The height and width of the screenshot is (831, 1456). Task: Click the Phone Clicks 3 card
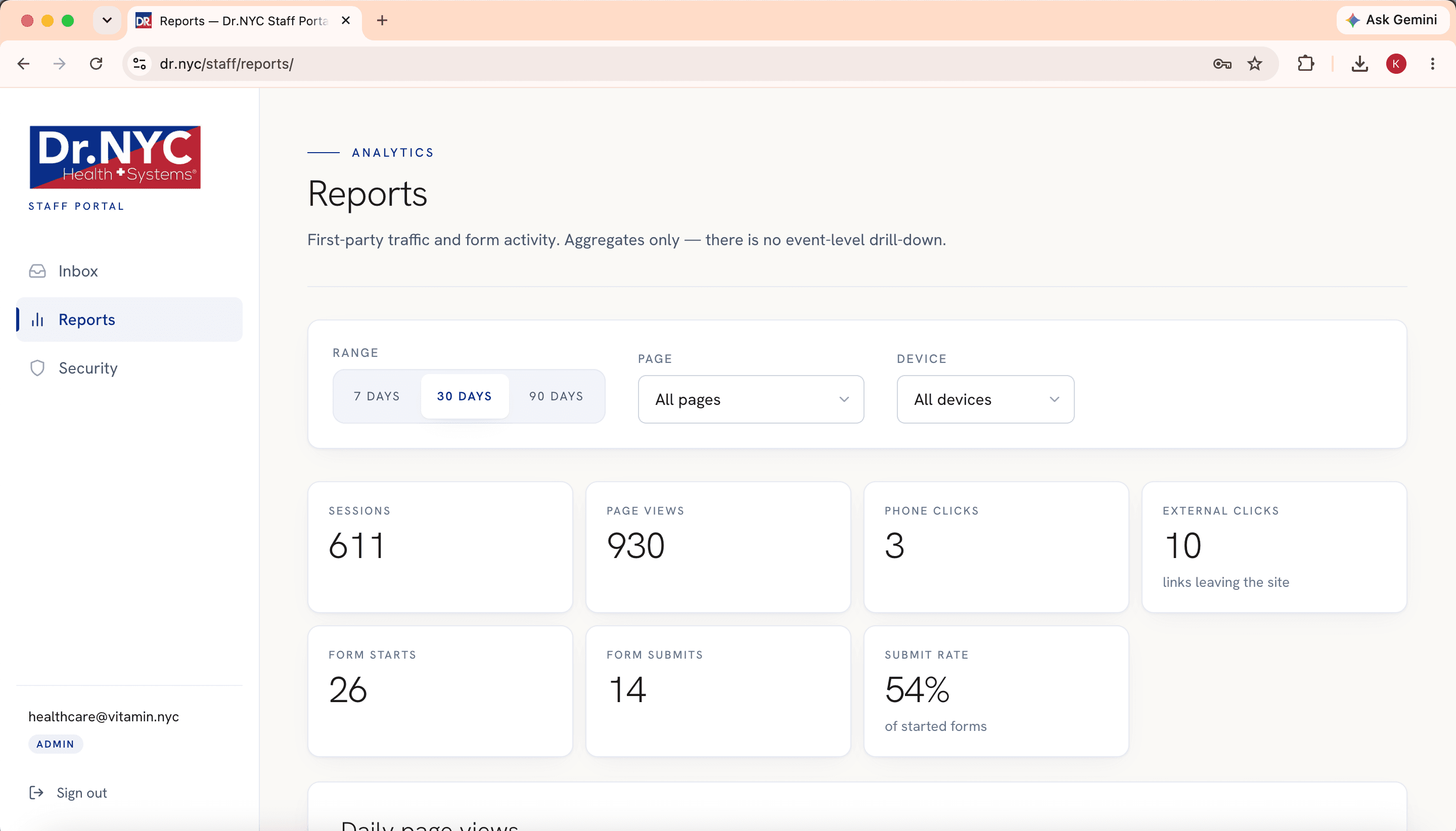click(996, 547)
